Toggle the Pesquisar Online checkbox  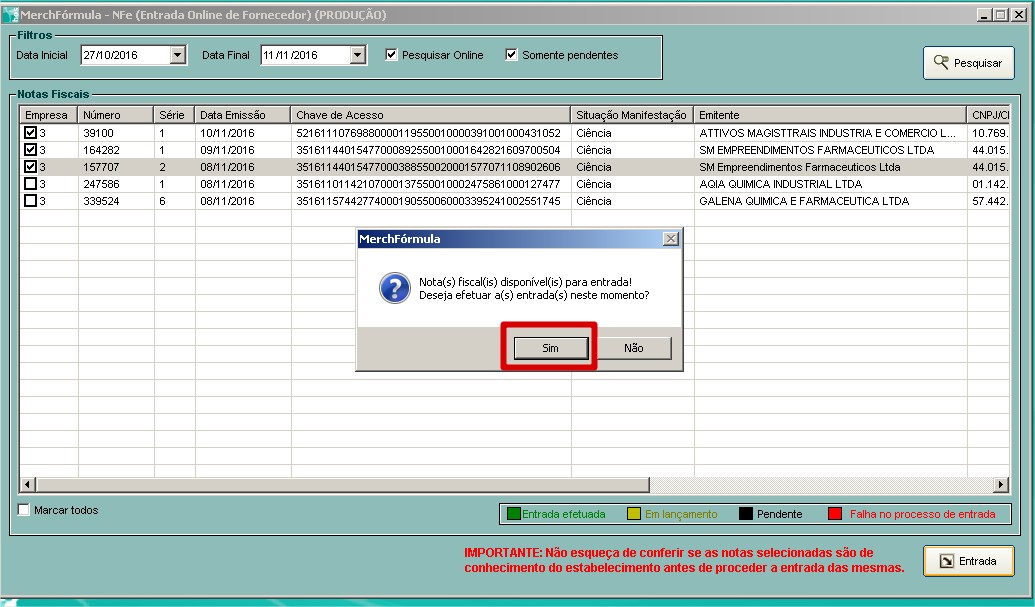pyautogui.click(x=392, y=55)
